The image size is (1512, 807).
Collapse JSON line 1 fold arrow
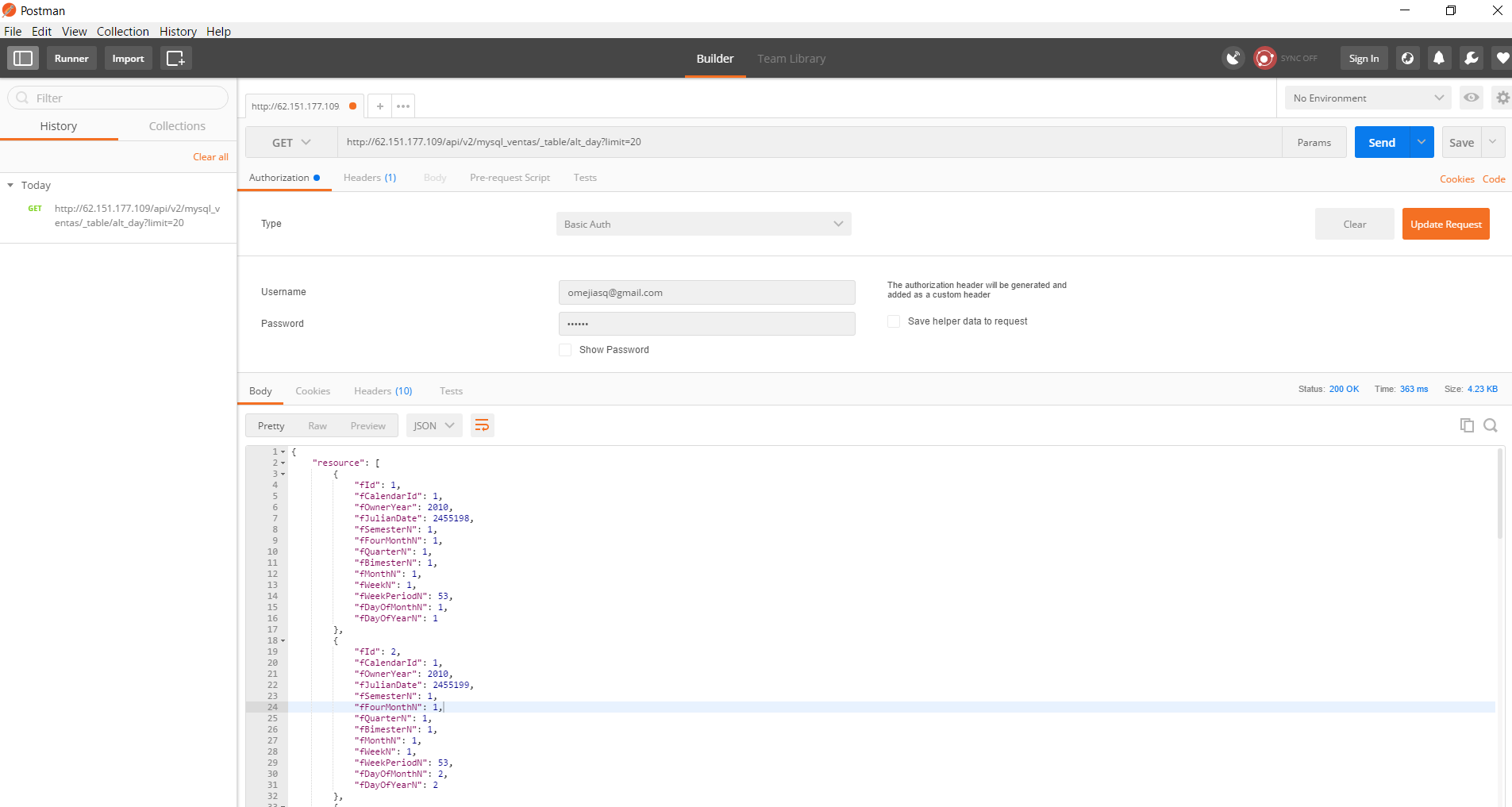click(x=283, y=452)
